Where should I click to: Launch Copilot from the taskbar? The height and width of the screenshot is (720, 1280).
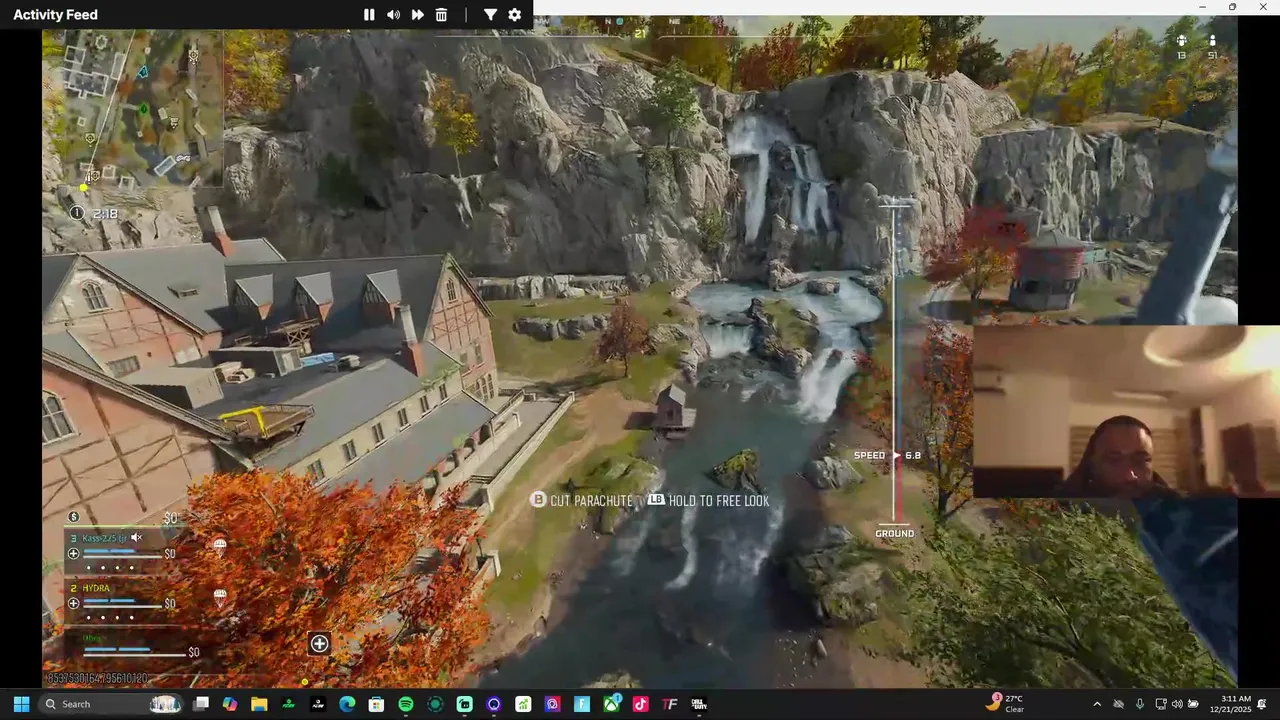pos(230,704)
